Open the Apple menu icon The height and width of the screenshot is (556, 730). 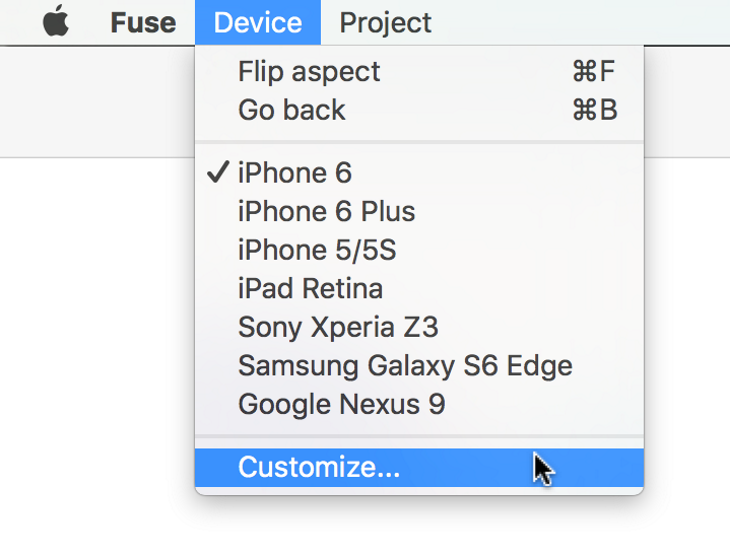coord(56,21)
